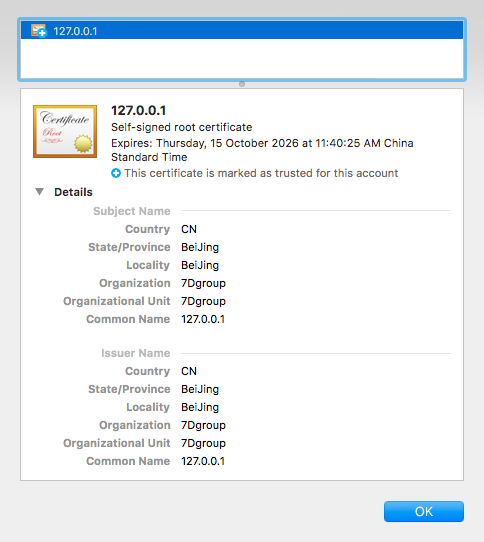The height and width of the screenshot is (542, 484).
Task: Click the Subject Name Common Name value 127.0.0.1
Action: (x=203, y=319)
